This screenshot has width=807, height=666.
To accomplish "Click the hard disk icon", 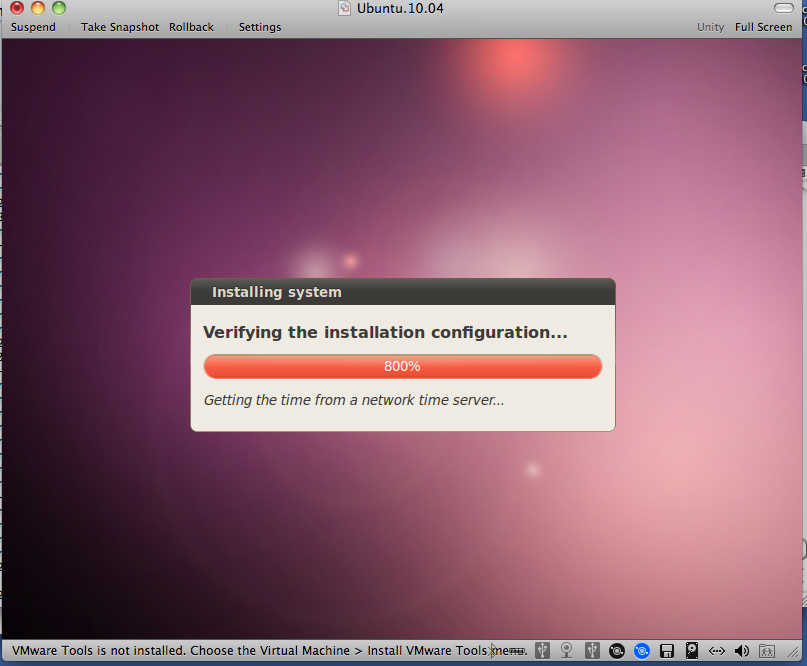I will [x=692, y=651].
